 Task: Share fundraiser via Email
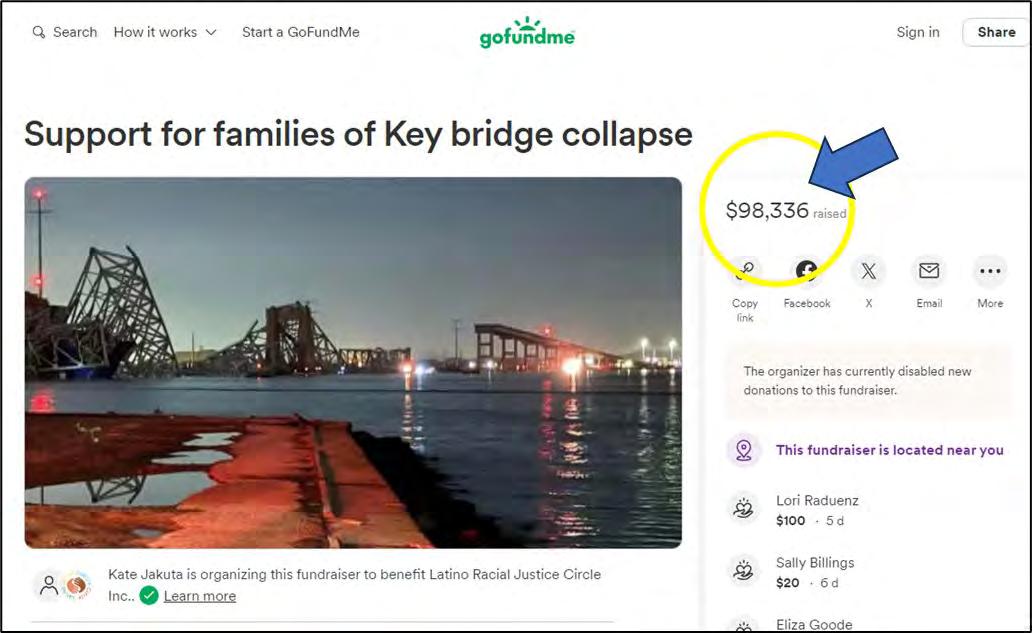coord(929,272)
